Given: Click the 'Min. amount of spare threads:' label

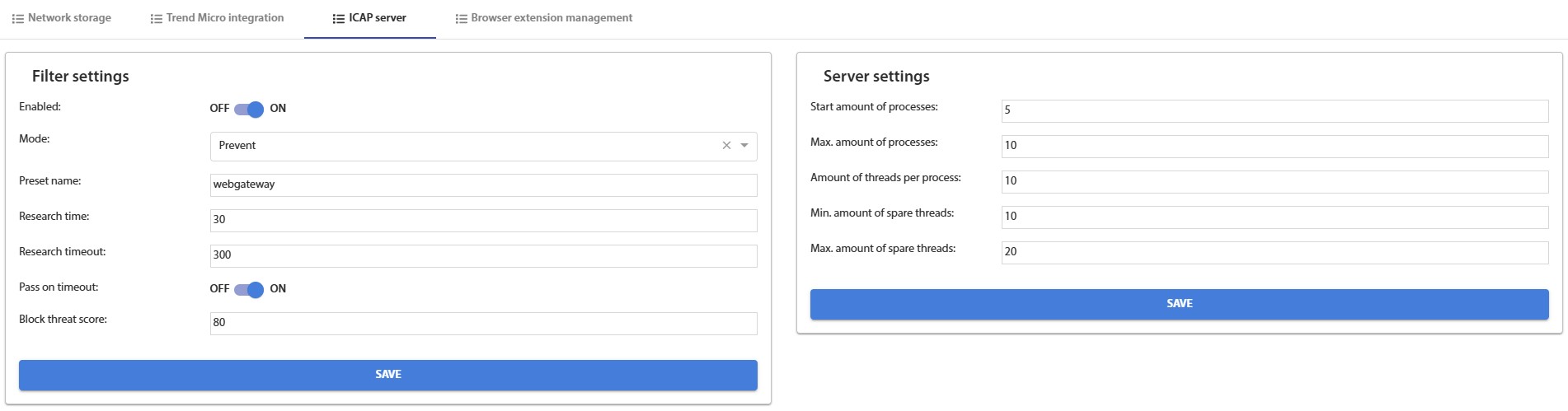Looking at the screenshot, I should pos(882,213).
